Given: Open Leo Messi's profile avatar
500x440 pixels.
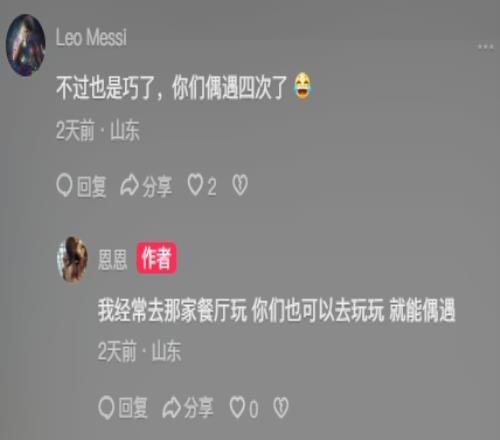Looking at the screenshot, I should point(26,45).
